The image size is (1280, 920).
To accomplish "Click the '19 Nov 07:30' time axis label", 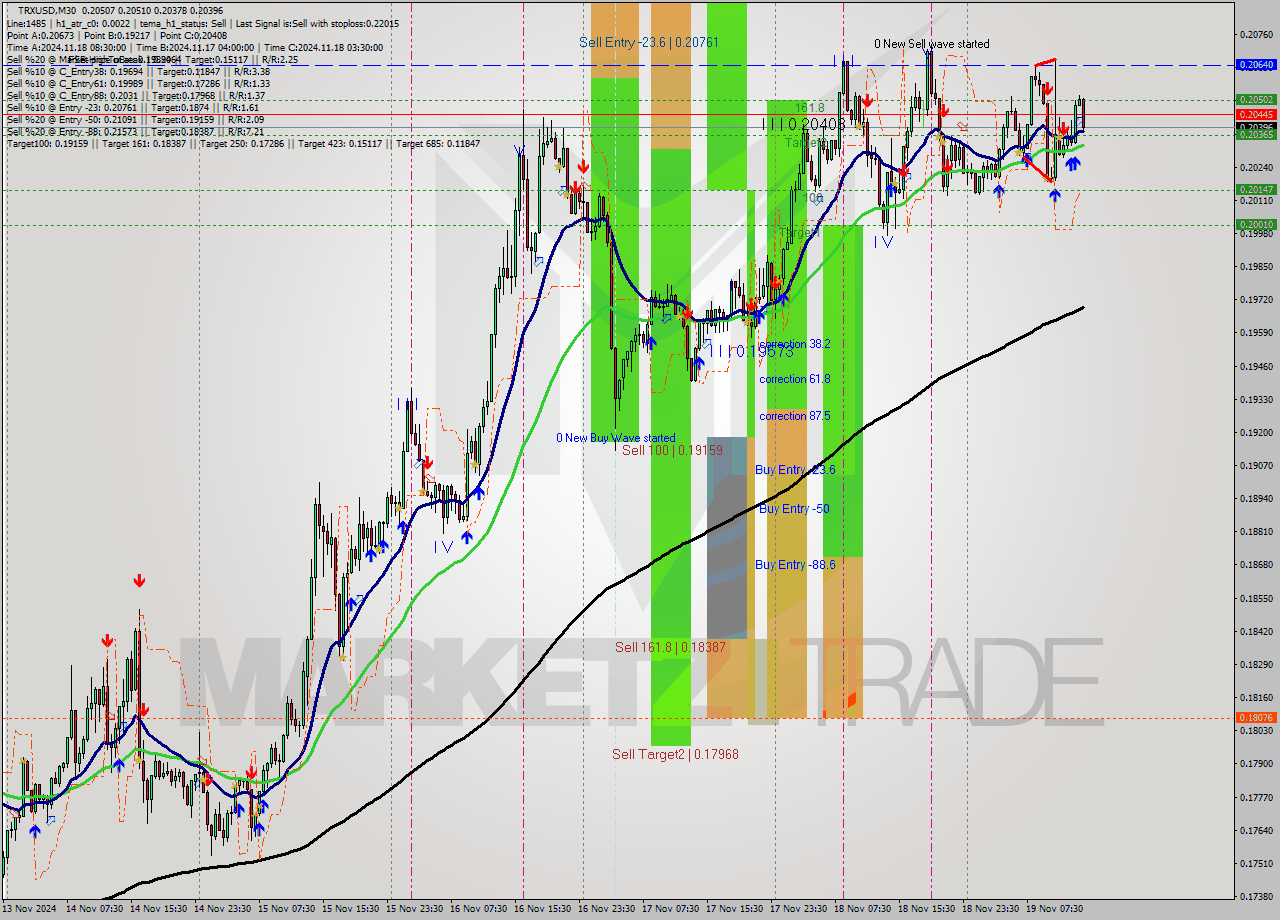I will coord(1055,909).
